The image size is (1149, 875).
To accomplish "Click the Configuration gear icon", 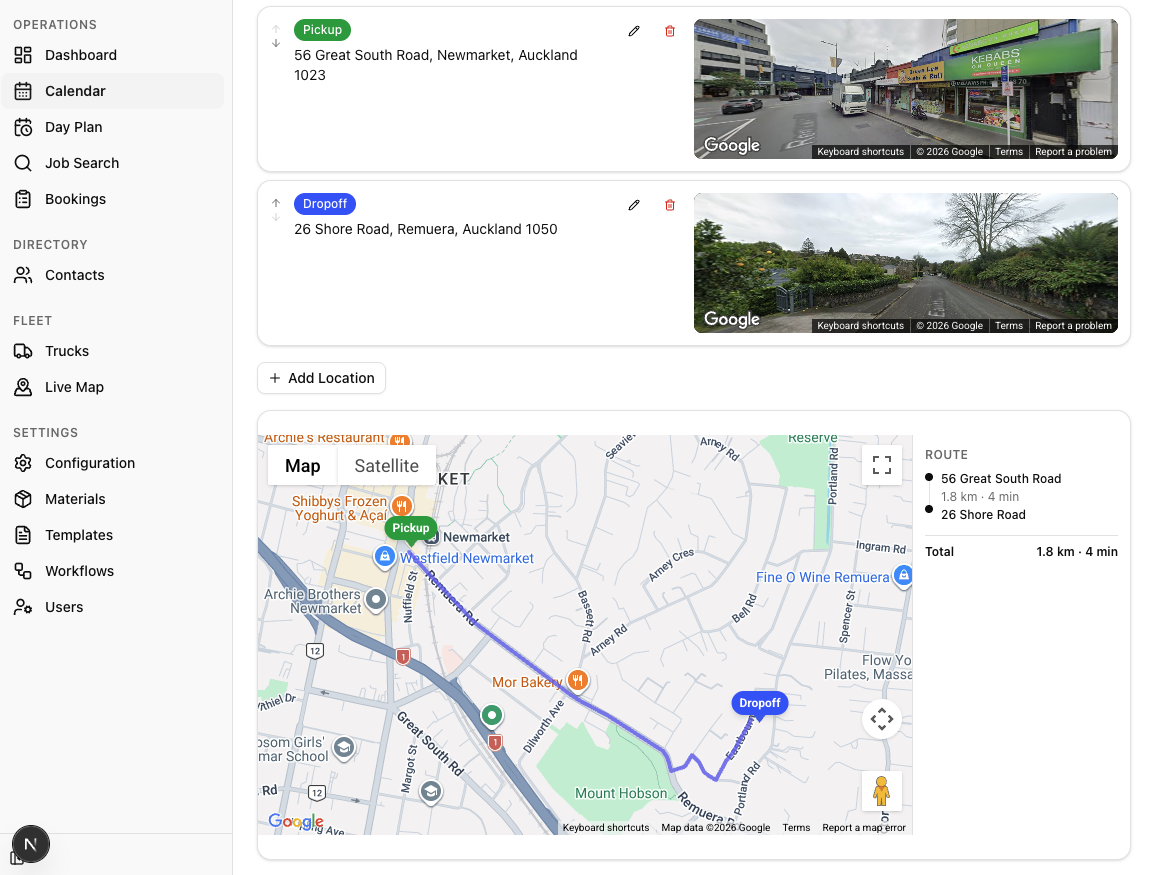I will tap(23, 463).
